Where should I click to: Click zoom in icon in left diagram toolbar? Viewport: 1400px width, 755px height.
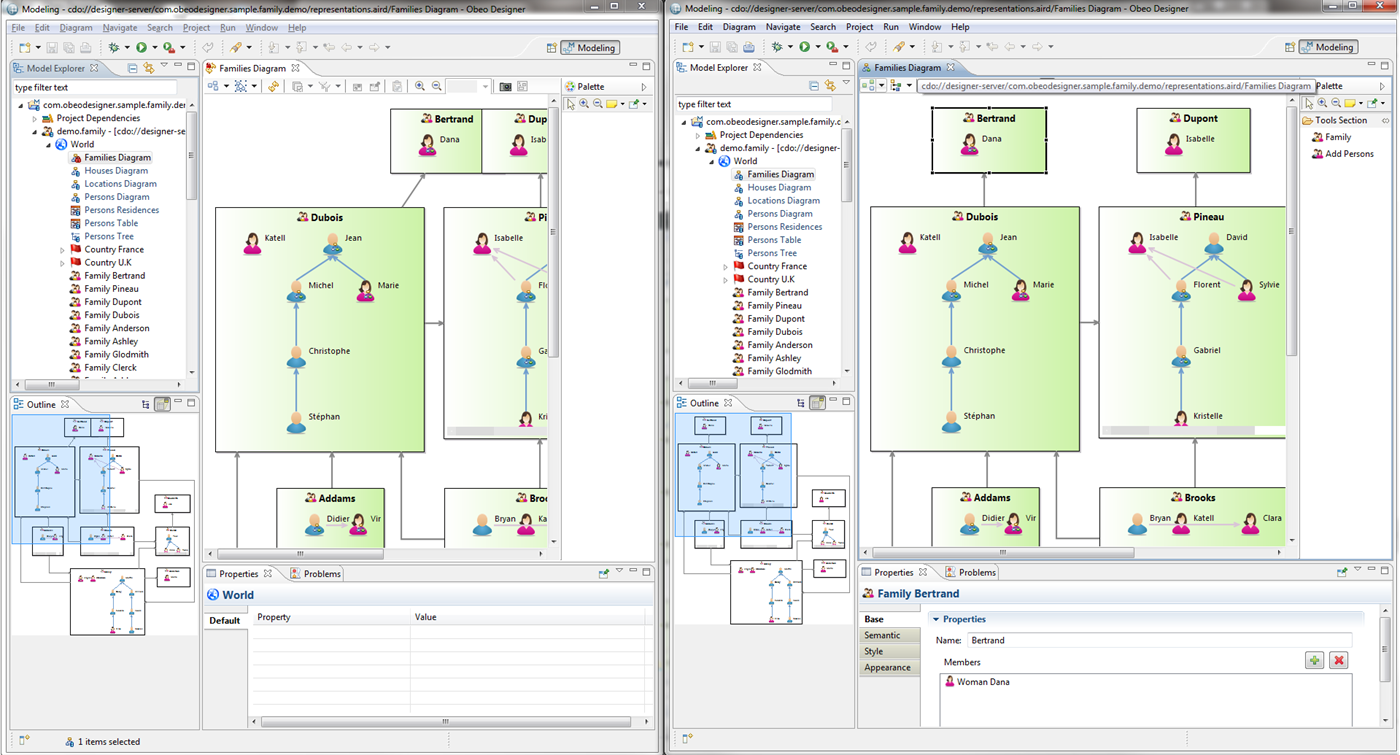tap(420, 87)
